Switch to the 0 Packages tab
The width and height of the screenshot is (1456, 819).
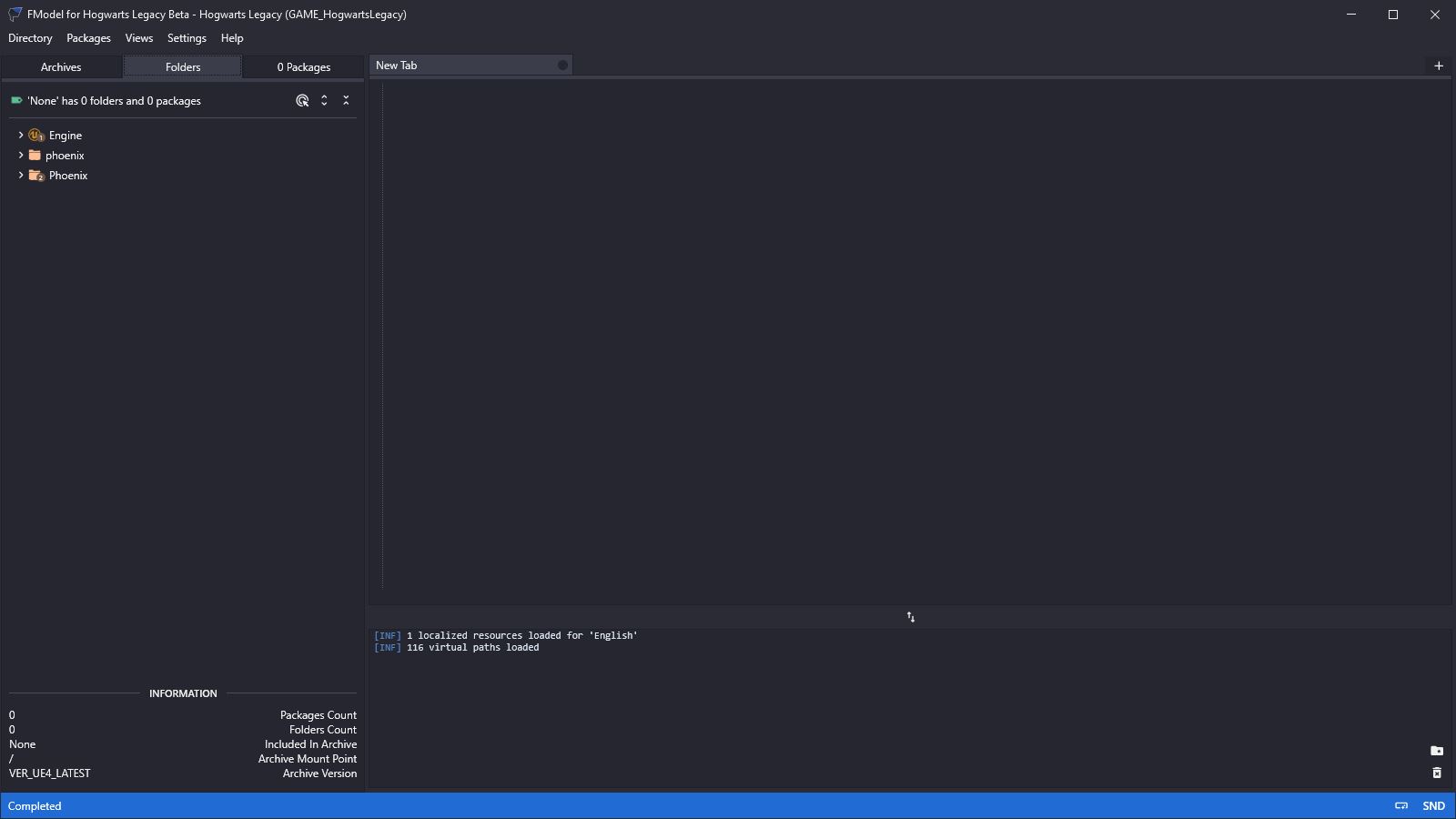(304, 67)
